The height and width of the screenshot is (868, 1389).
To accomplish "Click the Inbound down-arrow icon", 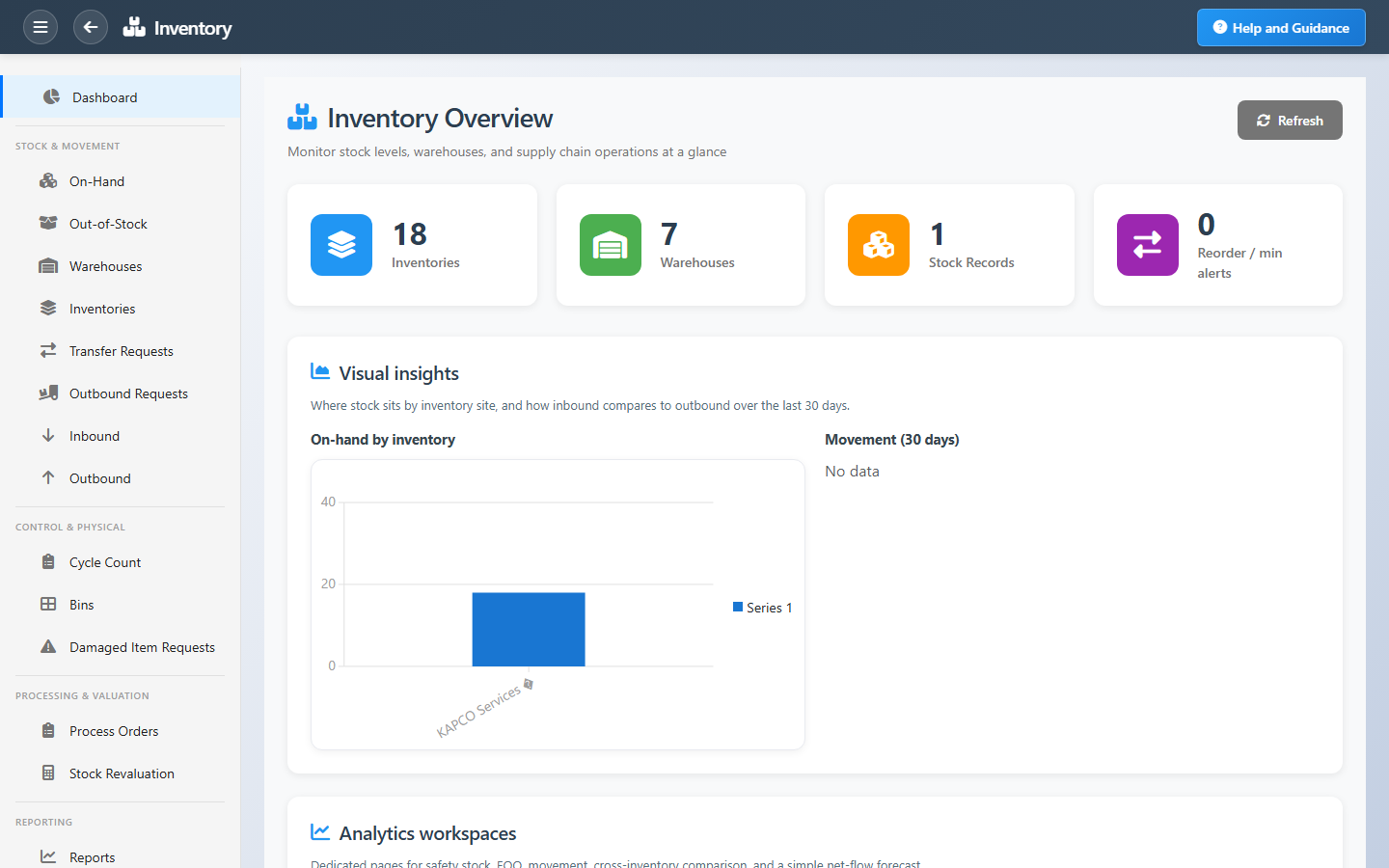I will (48, 435).
